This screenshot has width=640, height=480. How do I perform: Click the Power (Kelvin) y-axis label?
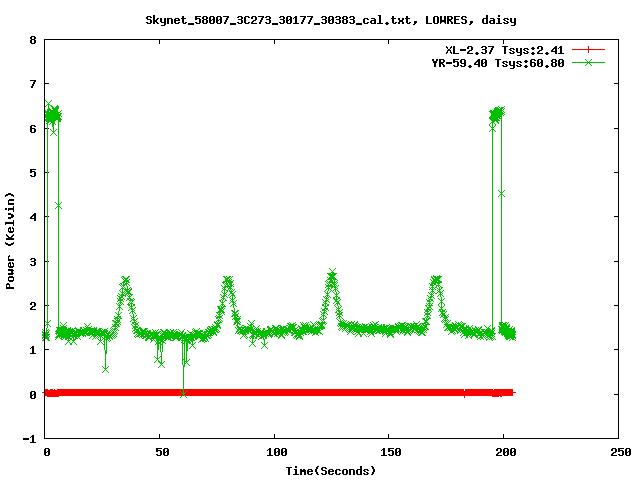10,240
